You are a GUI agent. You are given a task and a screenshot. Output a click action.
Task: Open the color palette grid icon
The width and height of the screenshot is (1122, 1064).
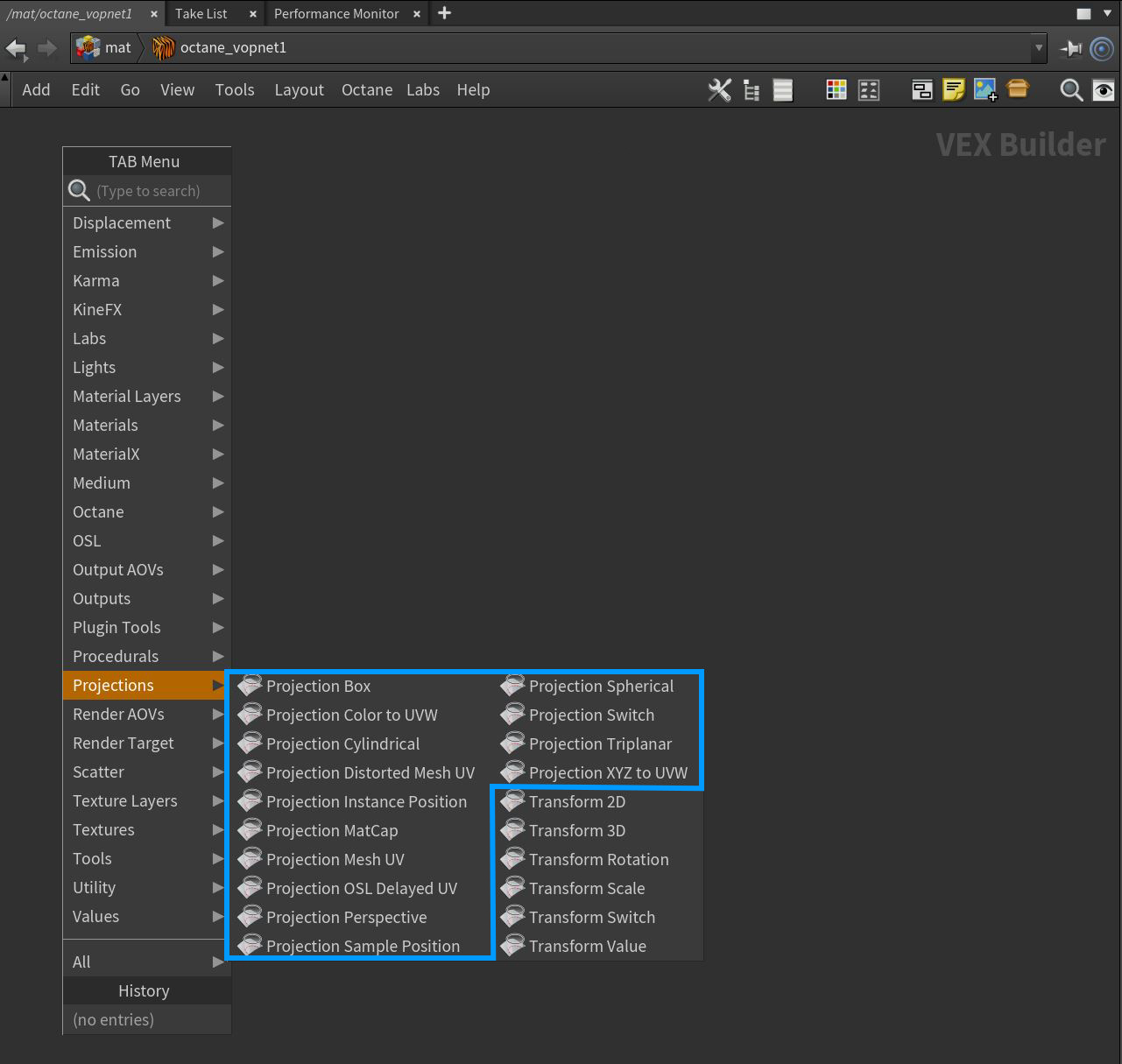(836, 90)
